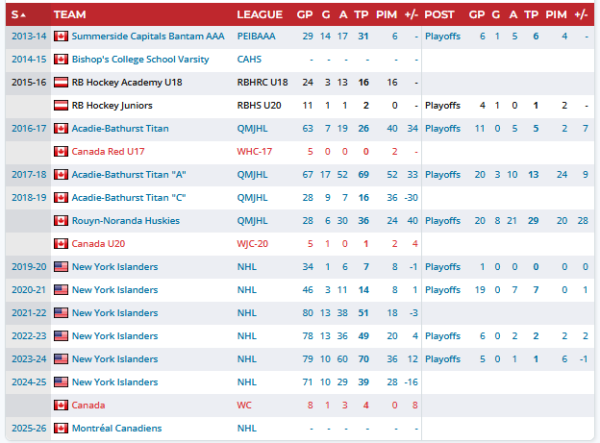Click the Canadian flag beside Rouyn-Noranda Huskies
This screenshot has width=600, height=443.
pyautogui.click(x=60, y=220)
